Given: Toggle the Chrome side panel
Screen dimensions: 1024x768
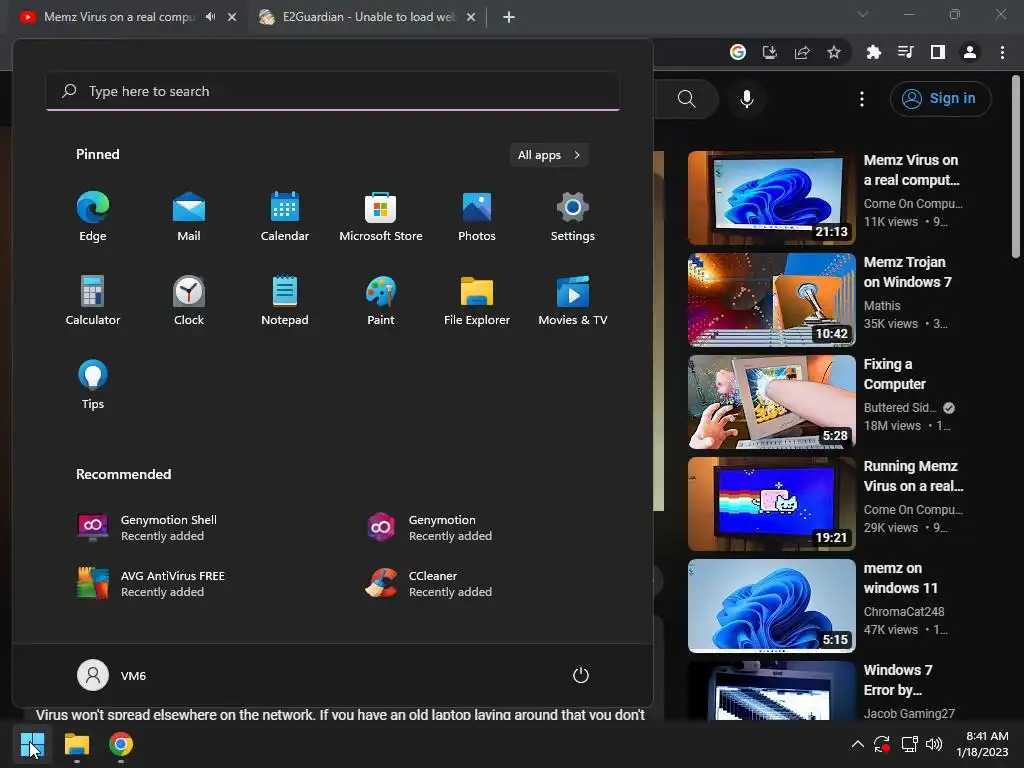Looking at the screenshot, I should click(x=938, y=52).
